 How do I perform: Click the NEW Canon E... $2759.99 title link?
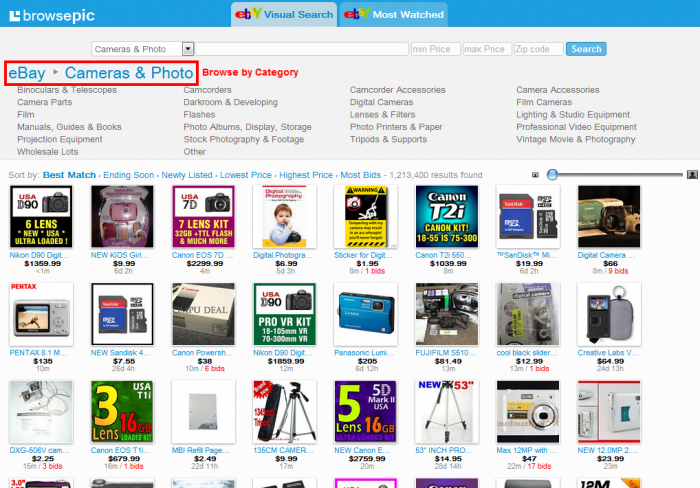[362, 450]
